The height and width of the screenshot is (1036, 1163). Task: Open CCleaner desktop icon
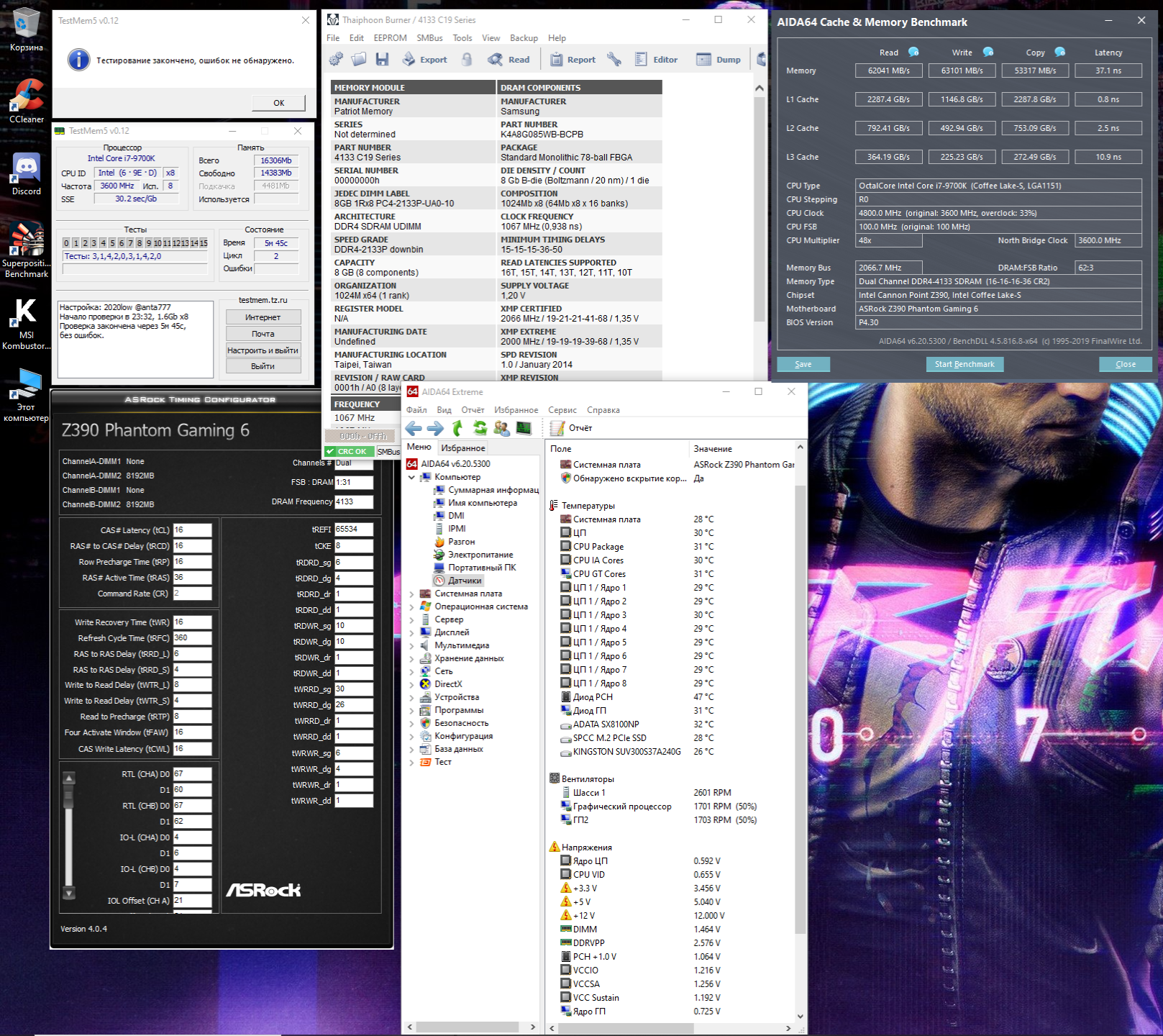(x=26, y=101)
